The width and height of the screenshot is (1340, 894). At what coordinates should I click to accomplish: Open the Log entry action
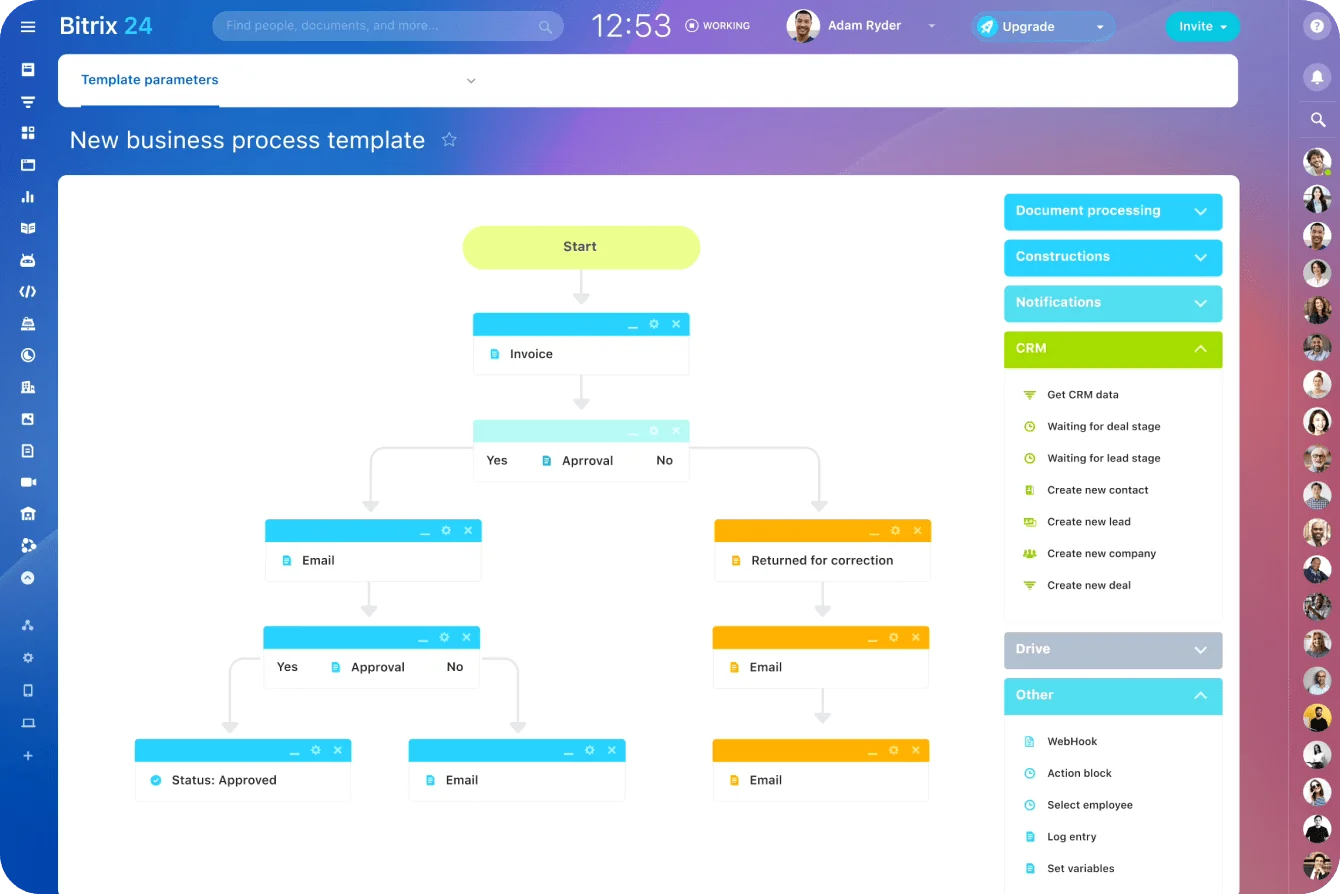click(x=1072, y=836)
